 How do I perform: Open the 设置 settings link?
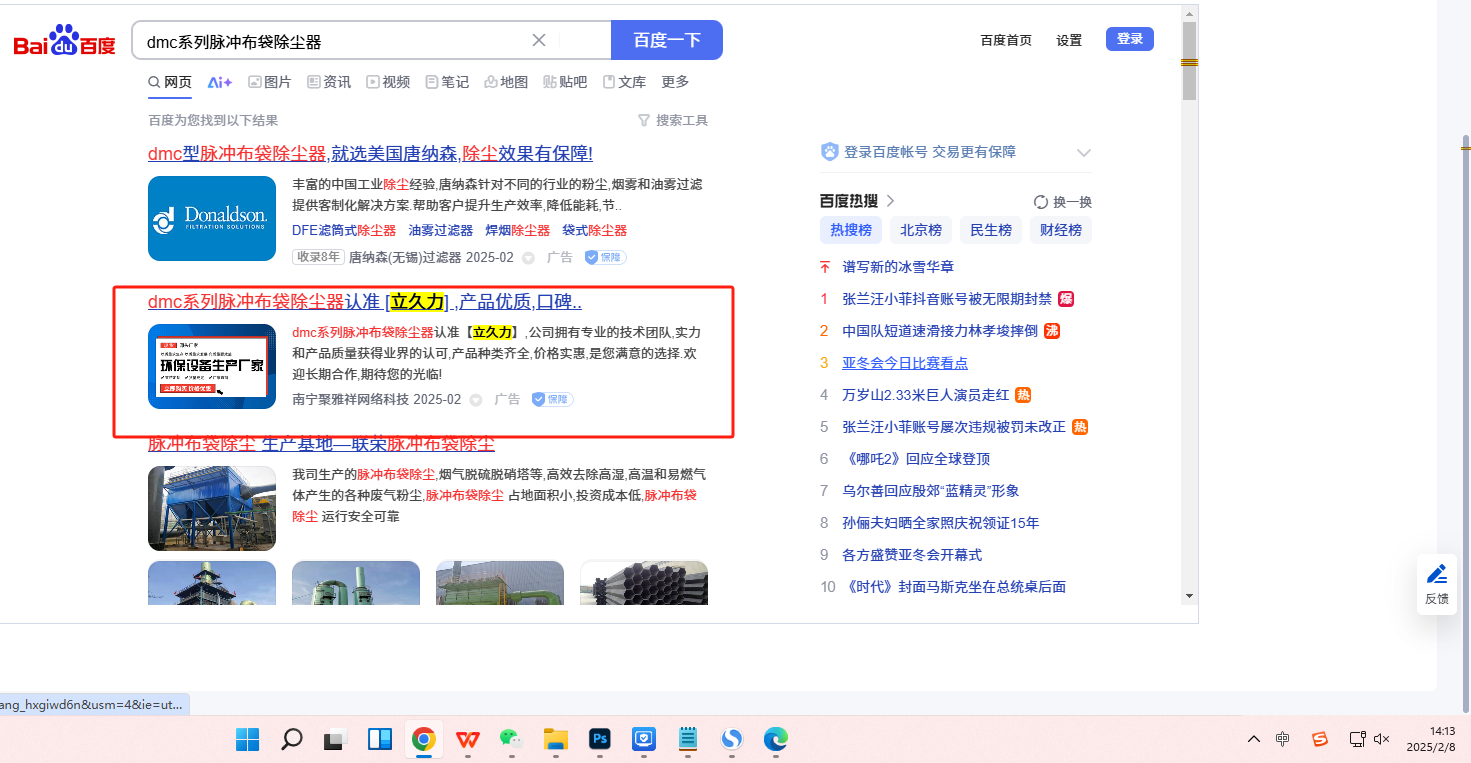click(x=1069, y=40)
